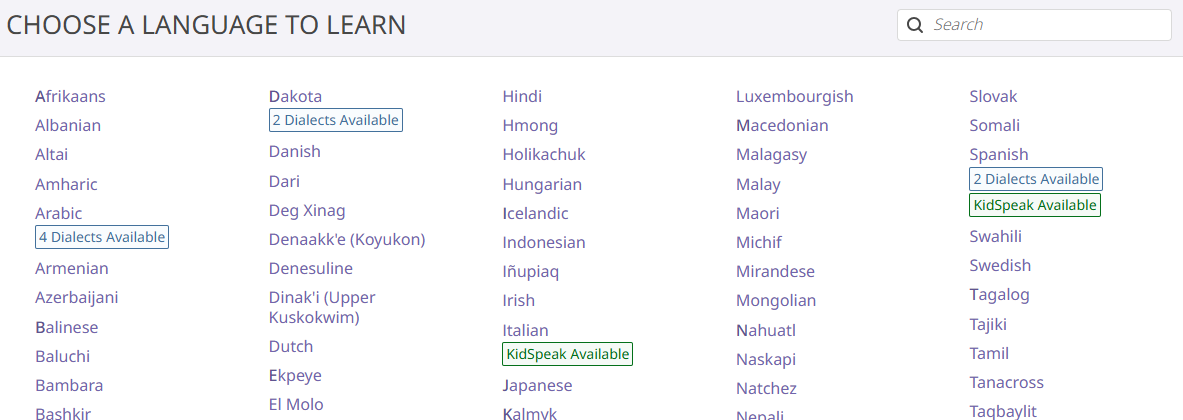Open KidSpeak Available badge under Spanish
This screenshot has width=1183, height=420.
[1035, 205]
